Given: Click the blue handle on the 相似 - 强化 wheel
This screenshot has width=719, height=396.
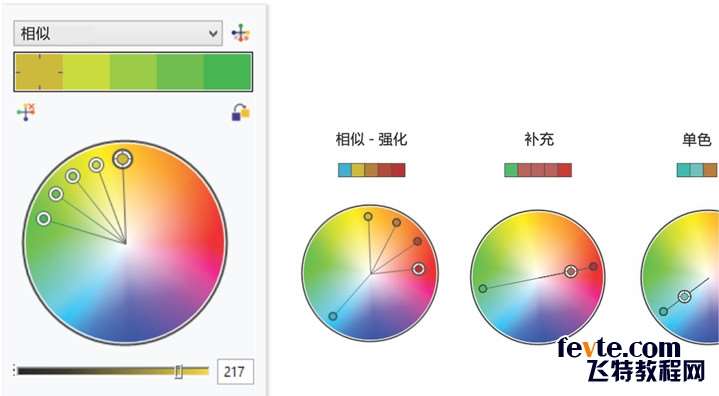Looking at the screenshot, I should click(x=333, y=316).
